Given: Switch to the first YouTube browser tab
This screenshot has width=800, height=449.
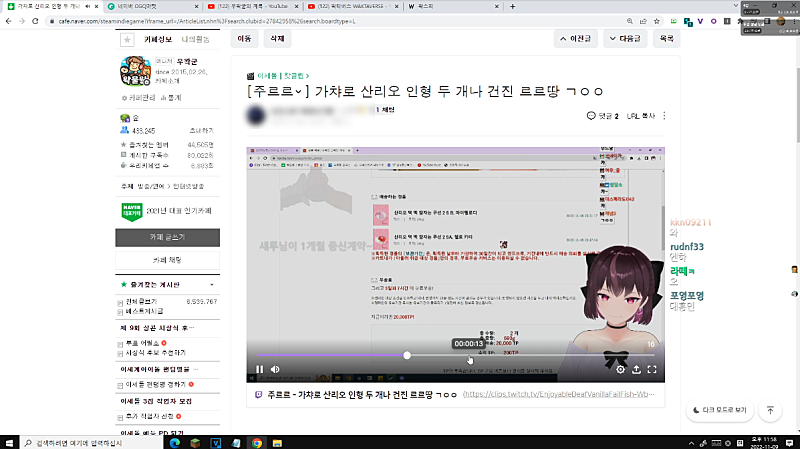Looking at the screenshot, I should pyautogui.click(x=253, y=6).
